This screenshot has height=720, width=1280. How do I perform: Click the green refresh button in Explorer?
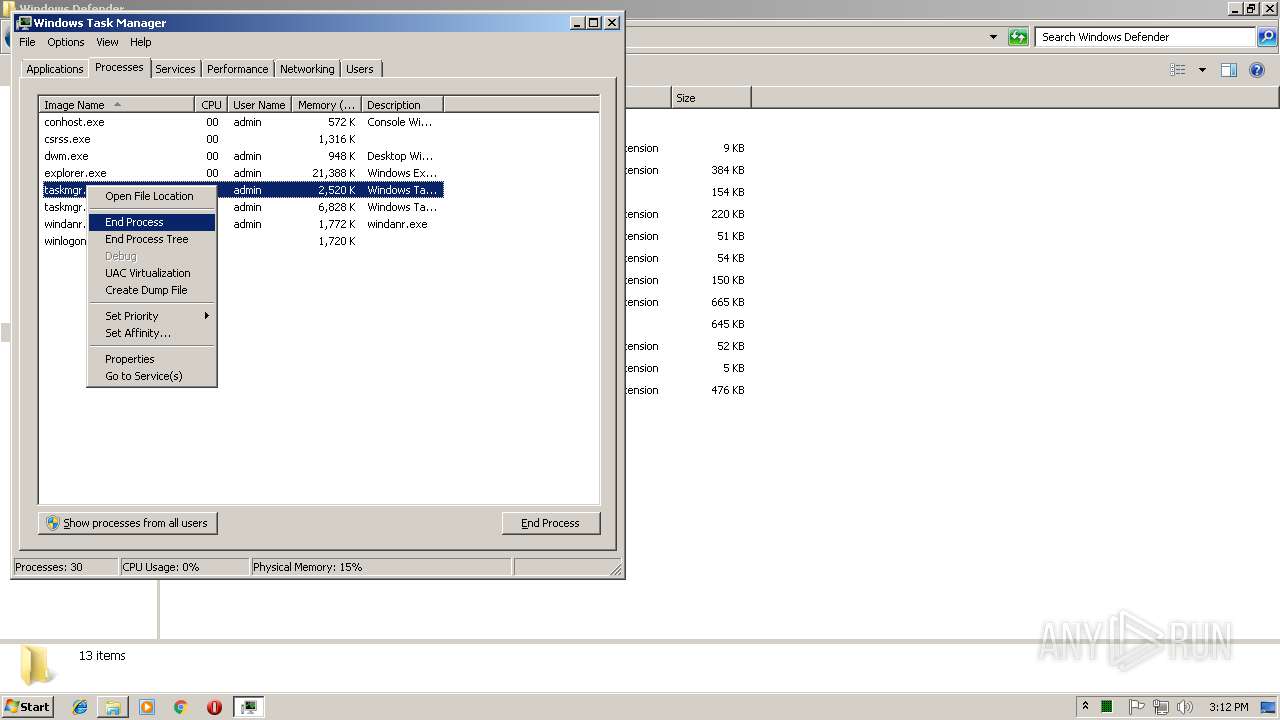pos(1018,37)
